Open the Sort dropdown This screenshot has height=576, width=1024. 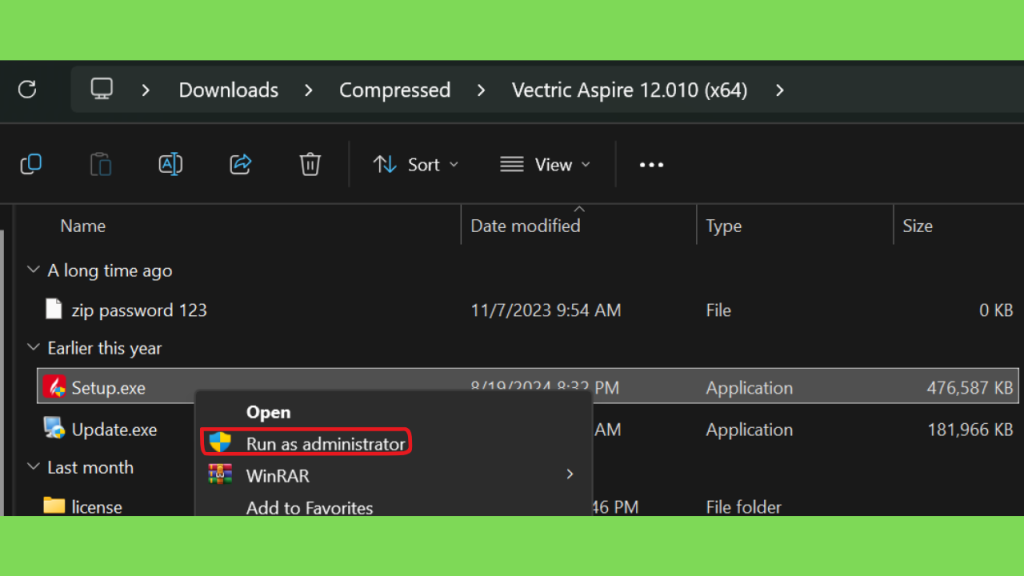pyautogui.click(x=416, y=165)
